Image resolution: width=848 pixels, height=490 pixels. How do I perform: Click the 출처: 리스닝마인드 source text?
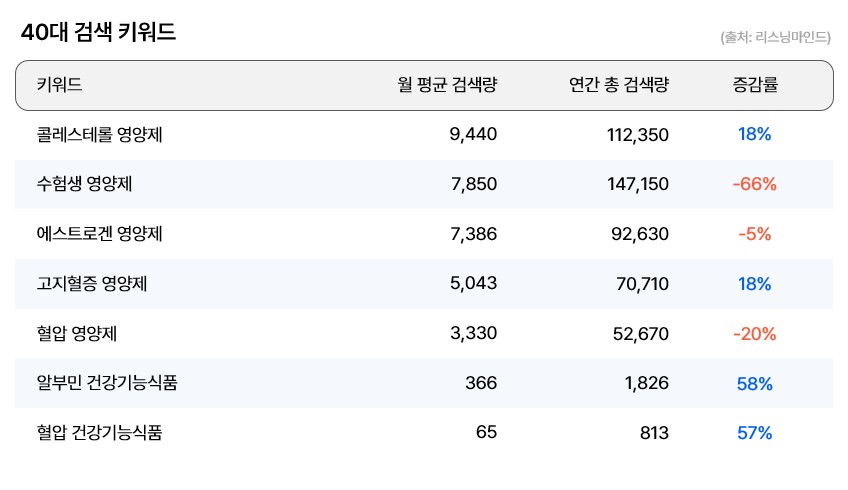775,37
